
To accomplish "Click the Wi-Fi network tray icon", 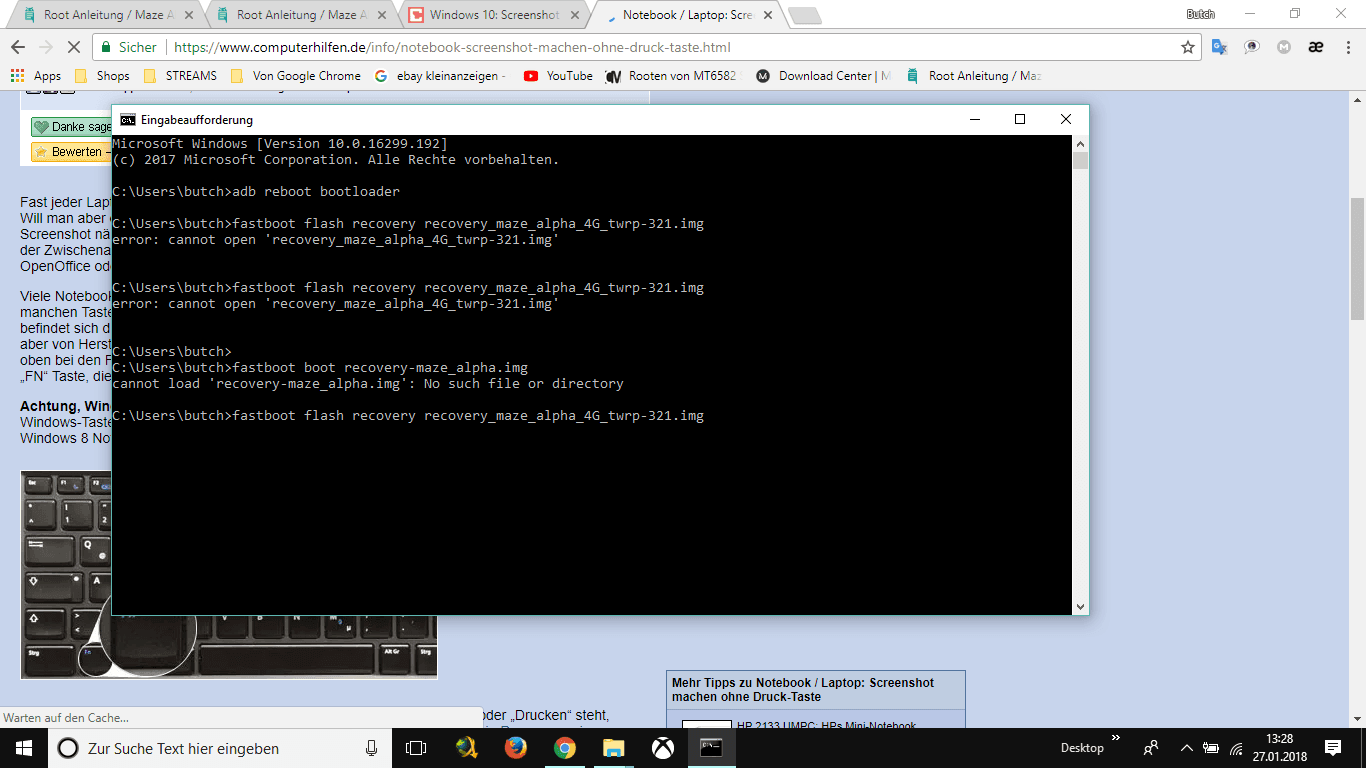I will point(1237,748).
